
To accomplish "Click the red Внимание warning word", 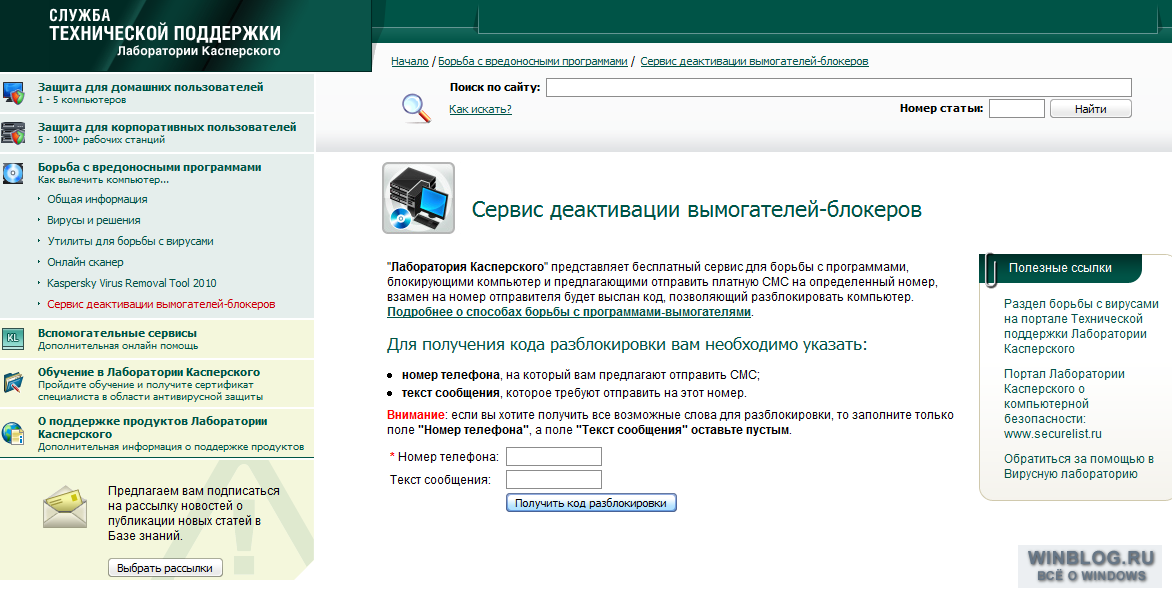I will coord(416,415).
